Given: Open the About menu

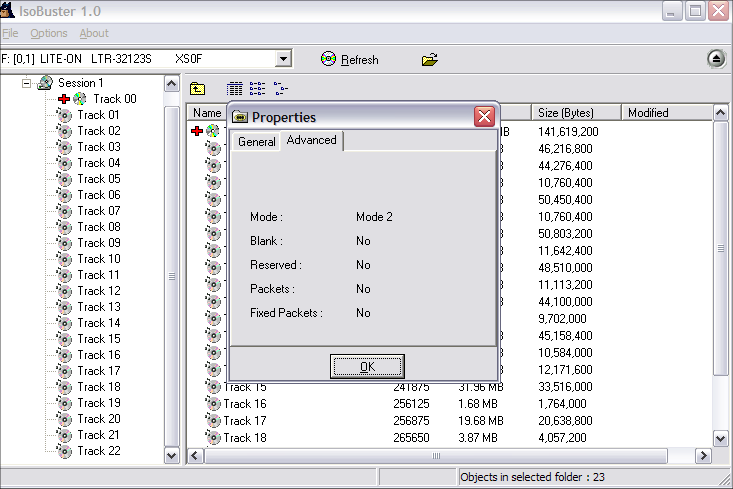Looking at the screenshot, I should [94, 33].
